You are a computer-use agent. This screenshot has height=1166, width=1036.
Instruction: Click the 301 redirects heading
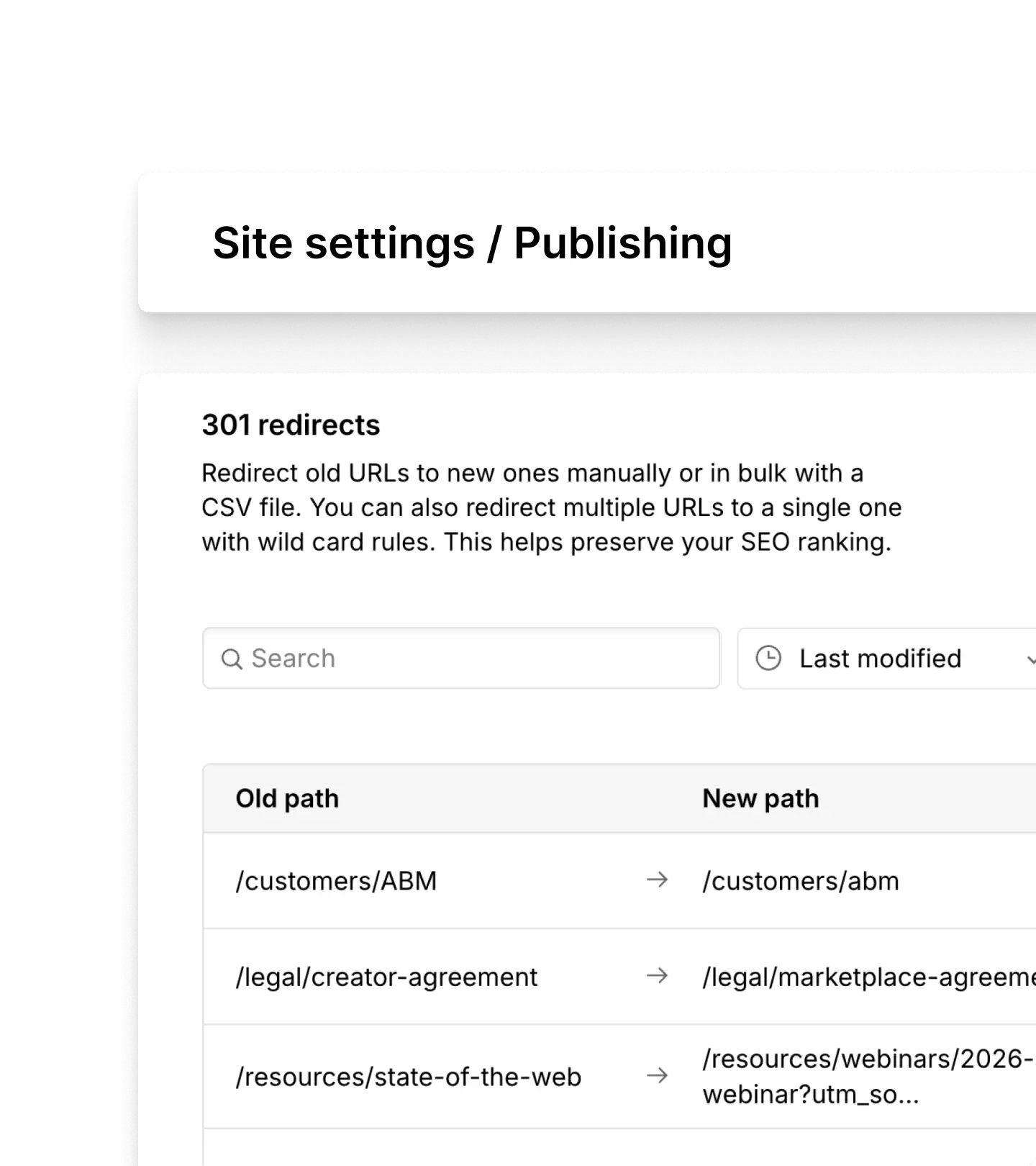(291, 425)
